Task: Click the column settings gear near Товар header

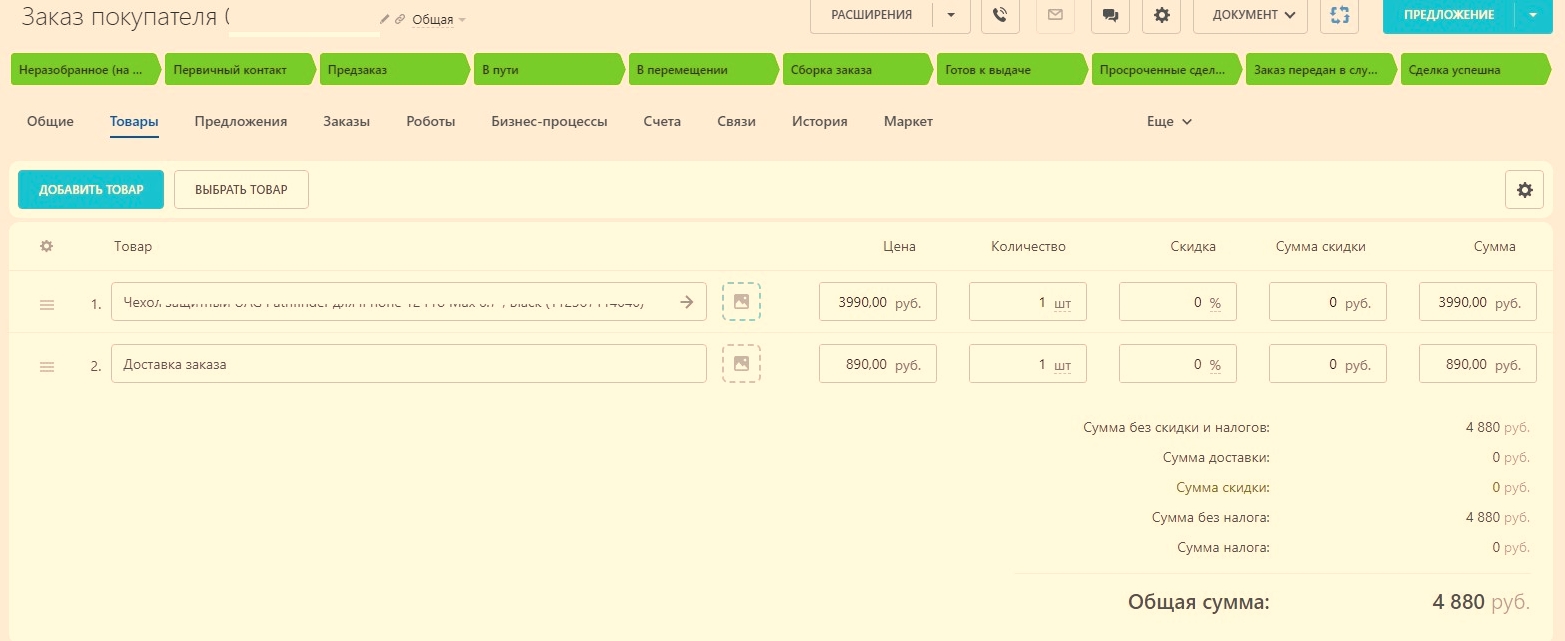Action: (x=46, y=246)
